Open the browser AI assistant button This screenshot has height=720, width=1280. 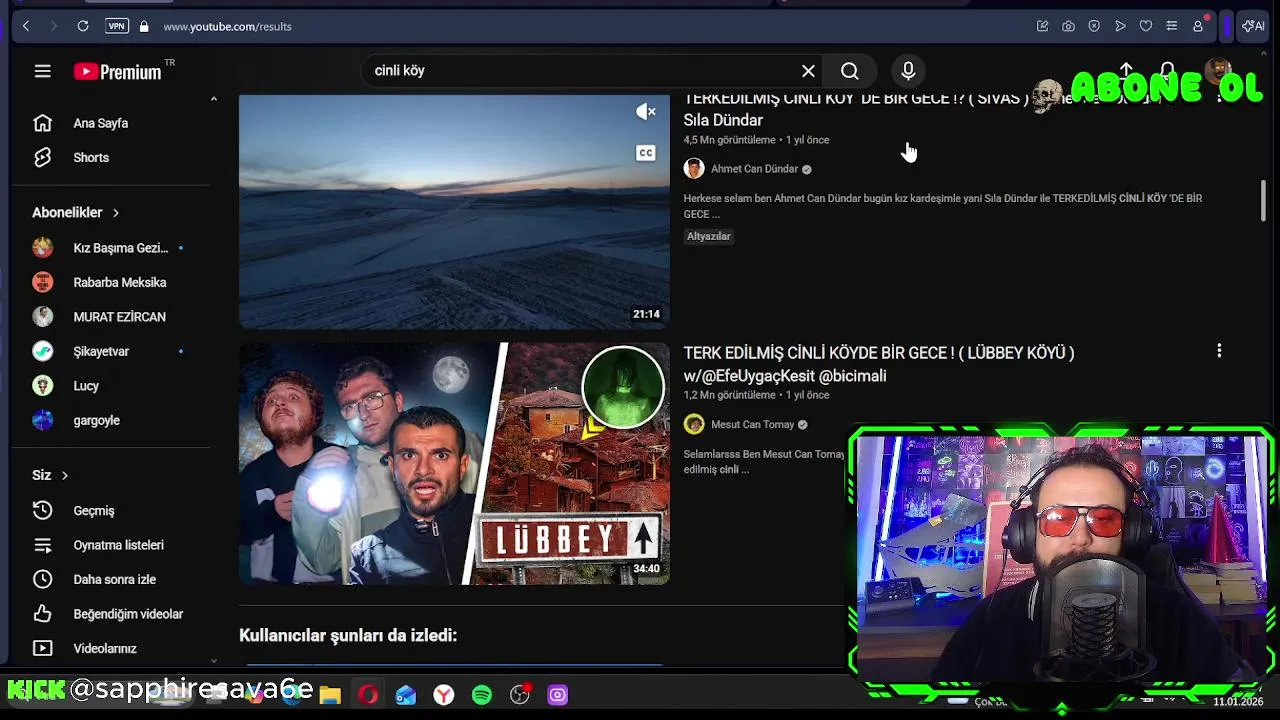1253,26
